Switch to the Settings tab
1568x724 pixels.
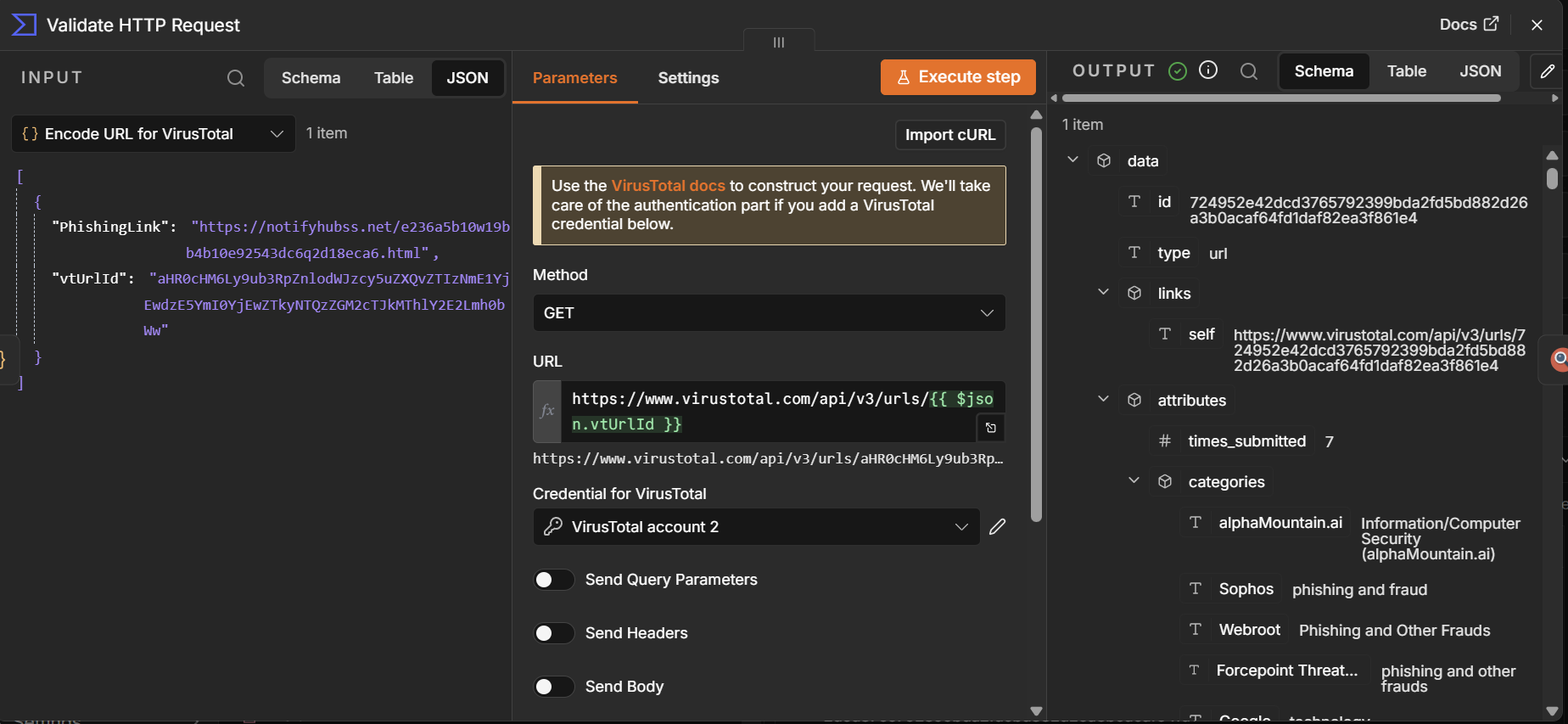click(x=689, y=78)
